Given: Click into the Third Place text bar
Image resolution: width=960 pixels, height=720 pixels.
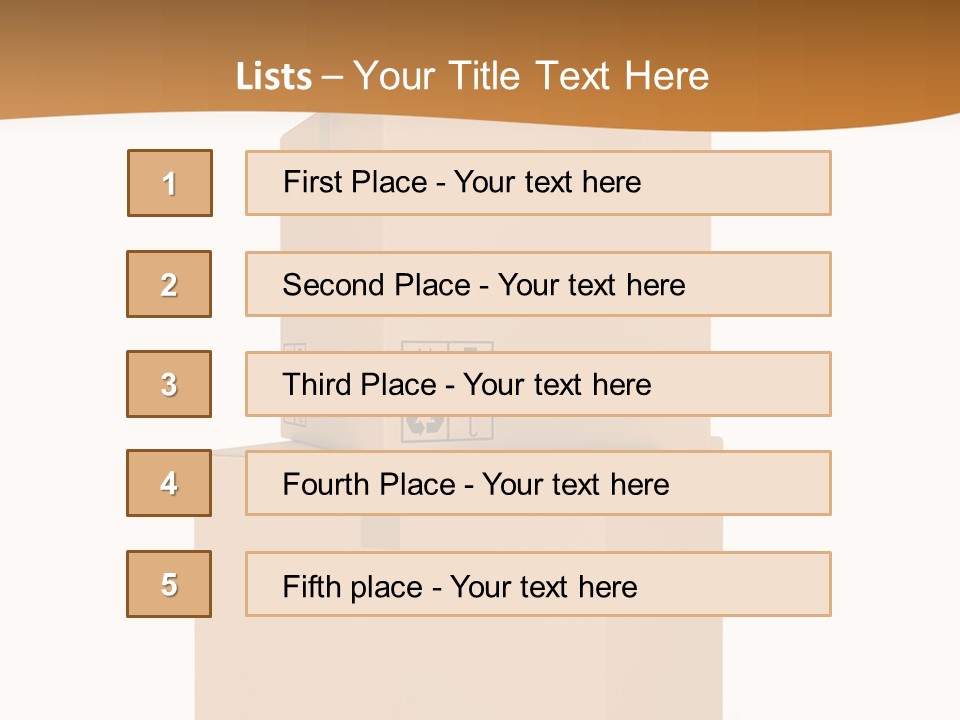Looking at the screenshot, I should pos(538,384).
